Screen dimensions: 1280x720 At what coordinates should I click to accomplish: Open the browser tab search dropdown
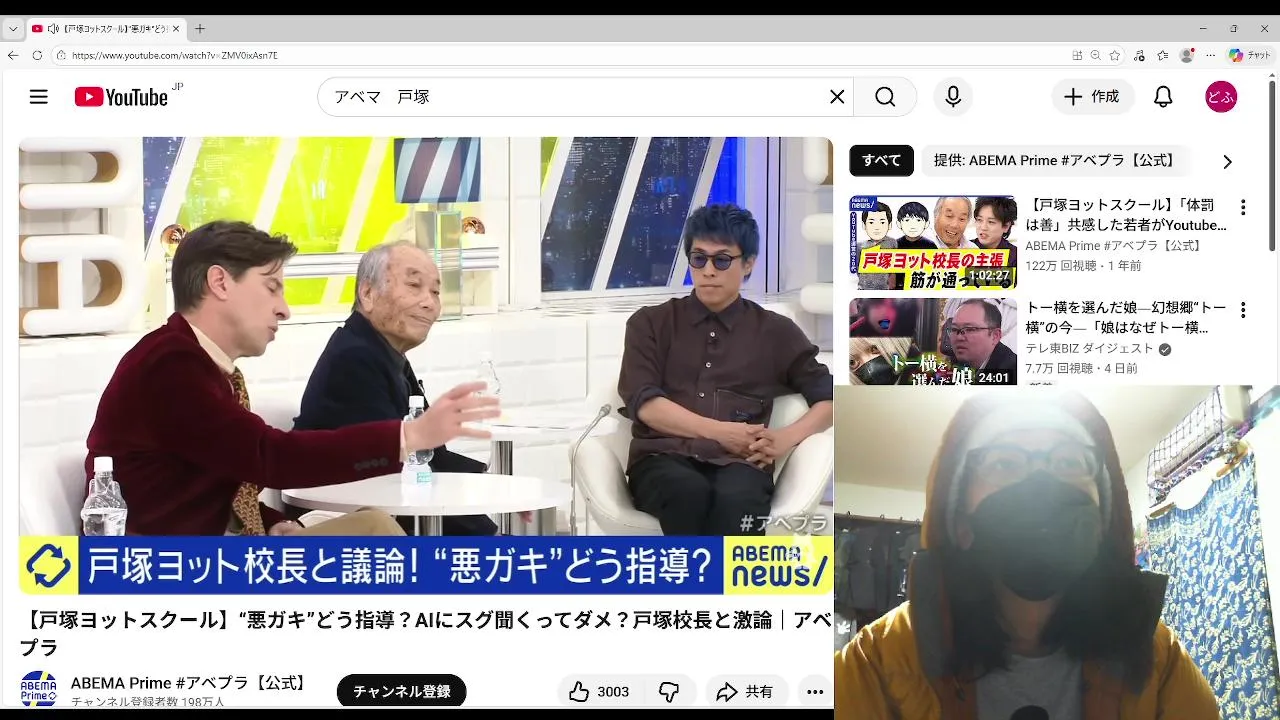(12, 29)
